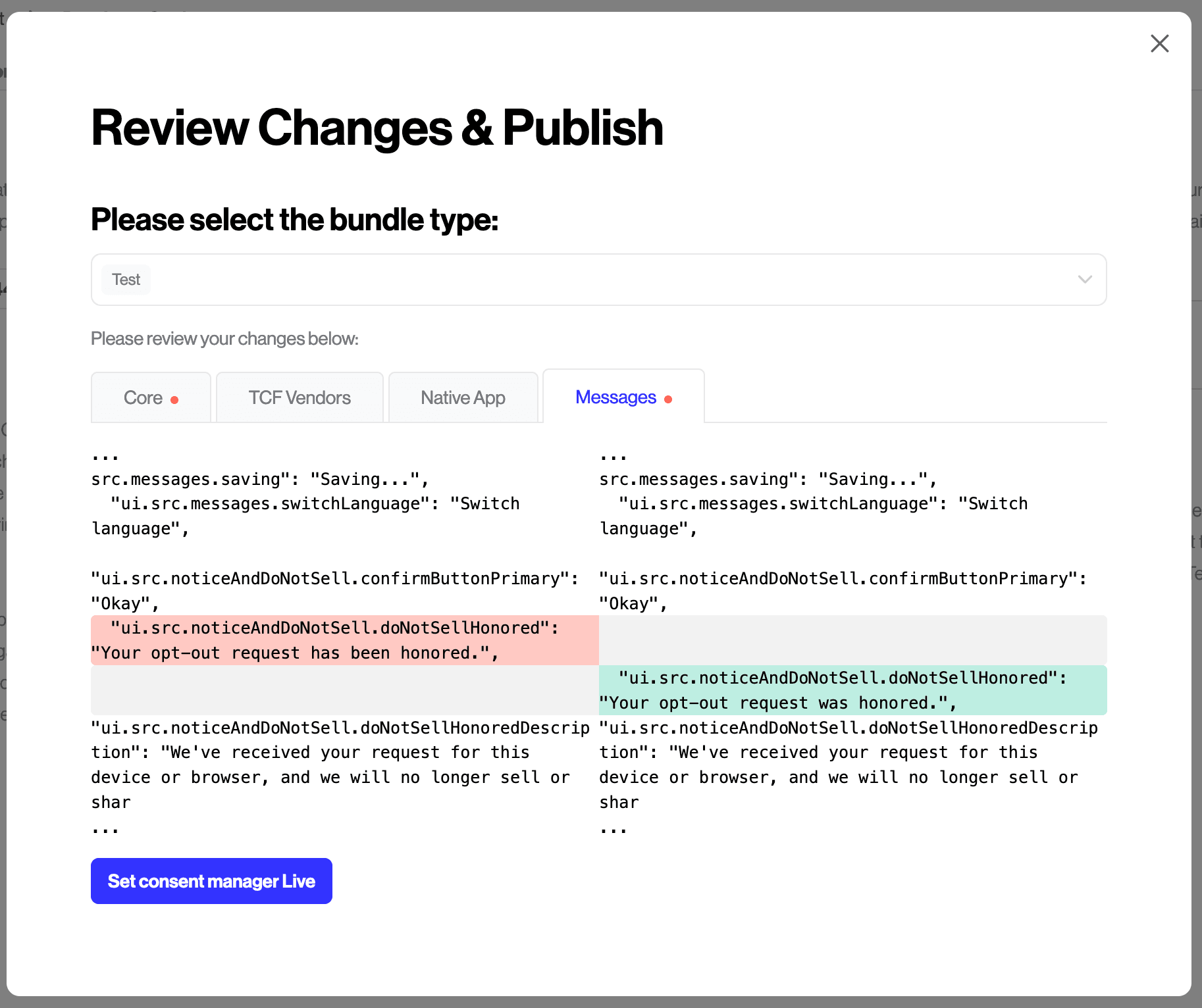
Task: Click the Review Changes & Publish heading
Action: tap(377, 128)
